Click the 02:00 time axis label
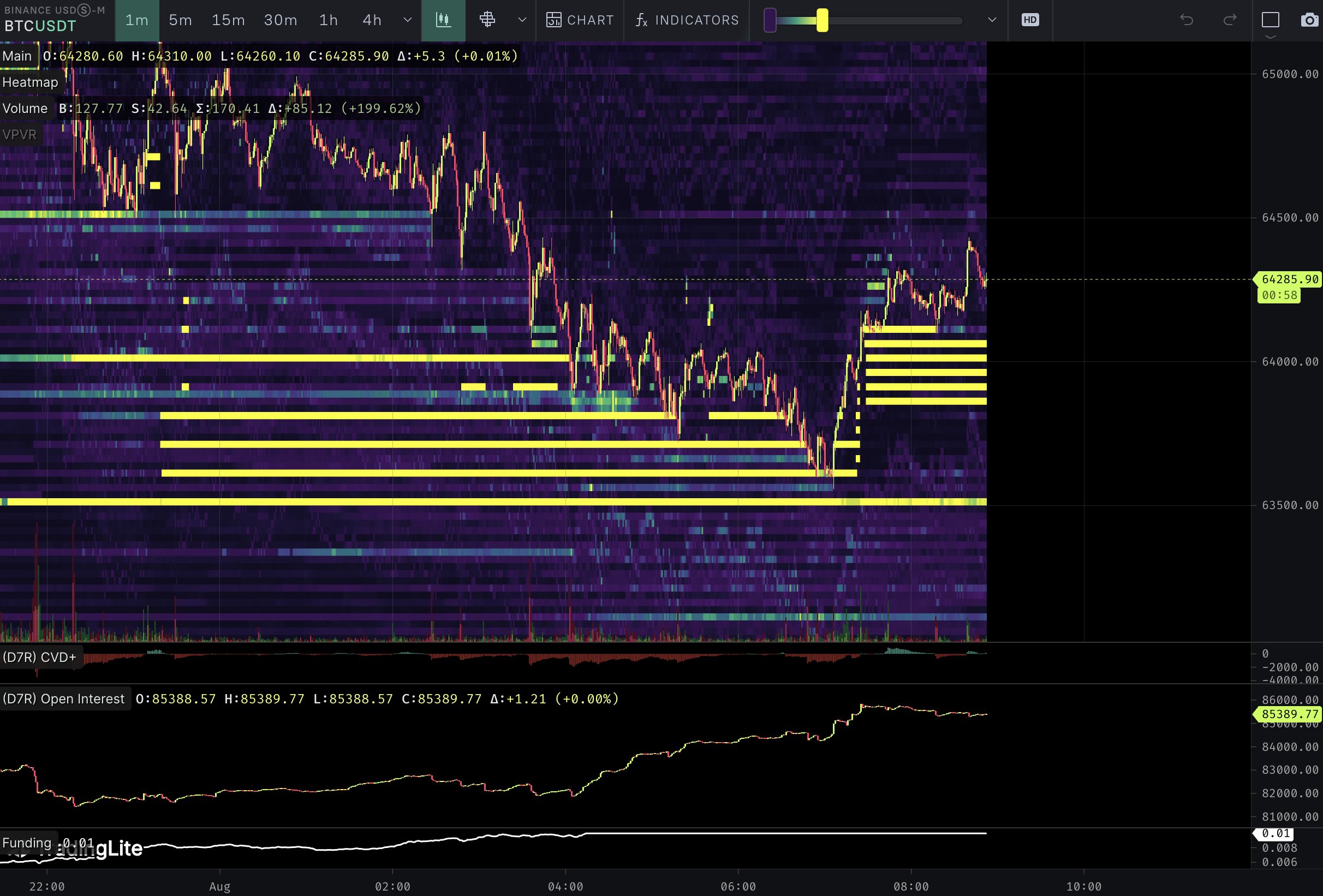This screenshot has width=1323, height=896. click(392, 886)
